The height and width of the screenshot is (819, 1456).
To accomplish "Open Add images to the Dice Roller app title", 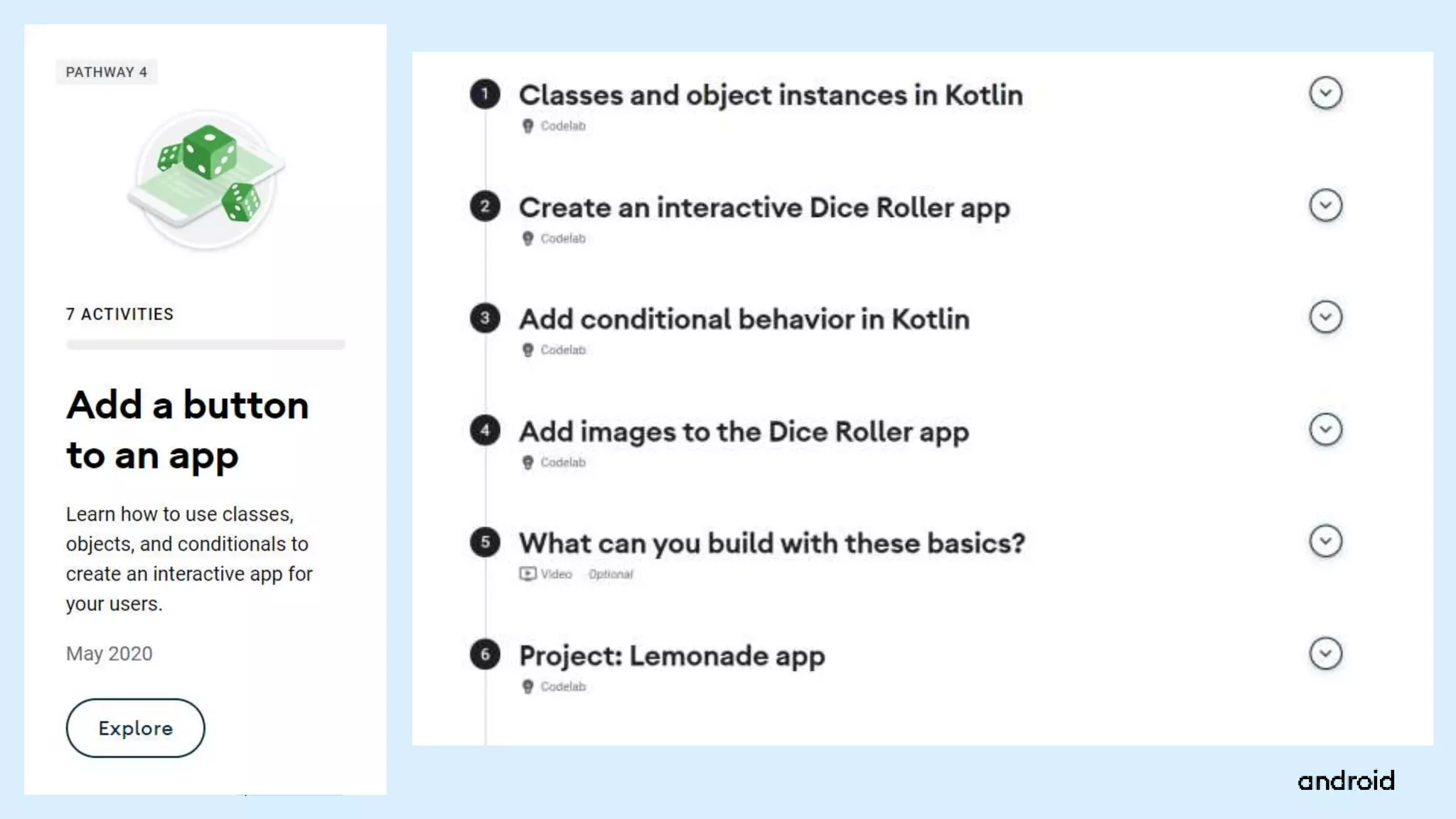I will tap(744, 432).
